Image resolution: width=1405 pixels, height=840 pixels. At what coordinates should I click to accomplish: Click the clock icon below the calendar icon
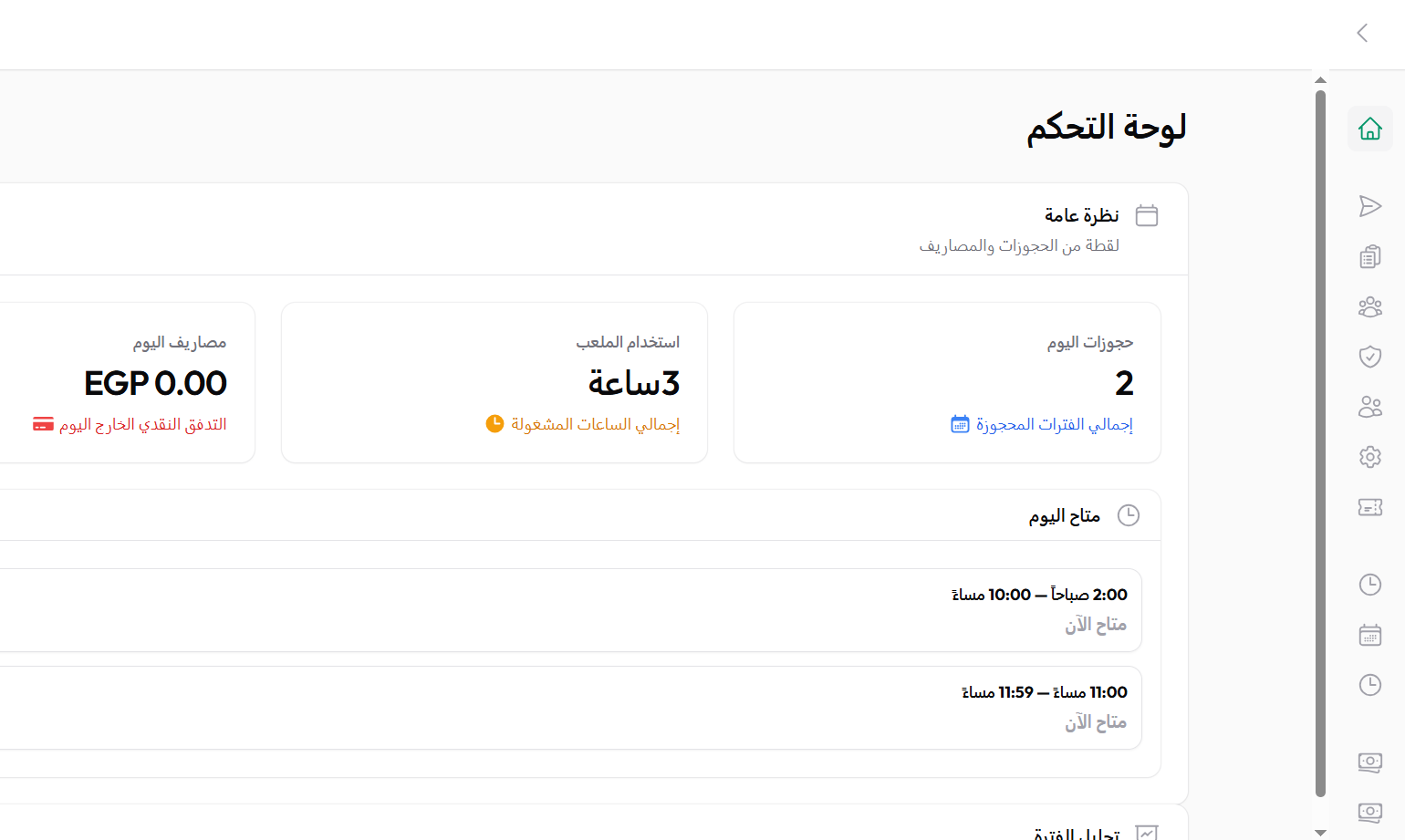point(1369,685)
